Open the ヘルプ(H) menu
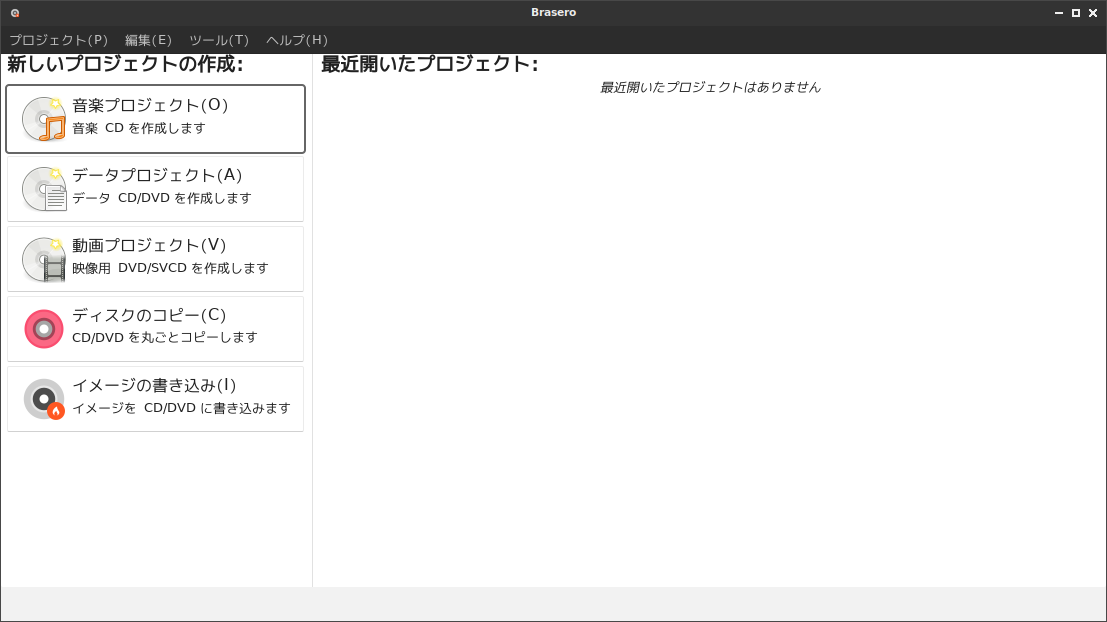Screen dimensions: 1107x622 coord(297,40)
